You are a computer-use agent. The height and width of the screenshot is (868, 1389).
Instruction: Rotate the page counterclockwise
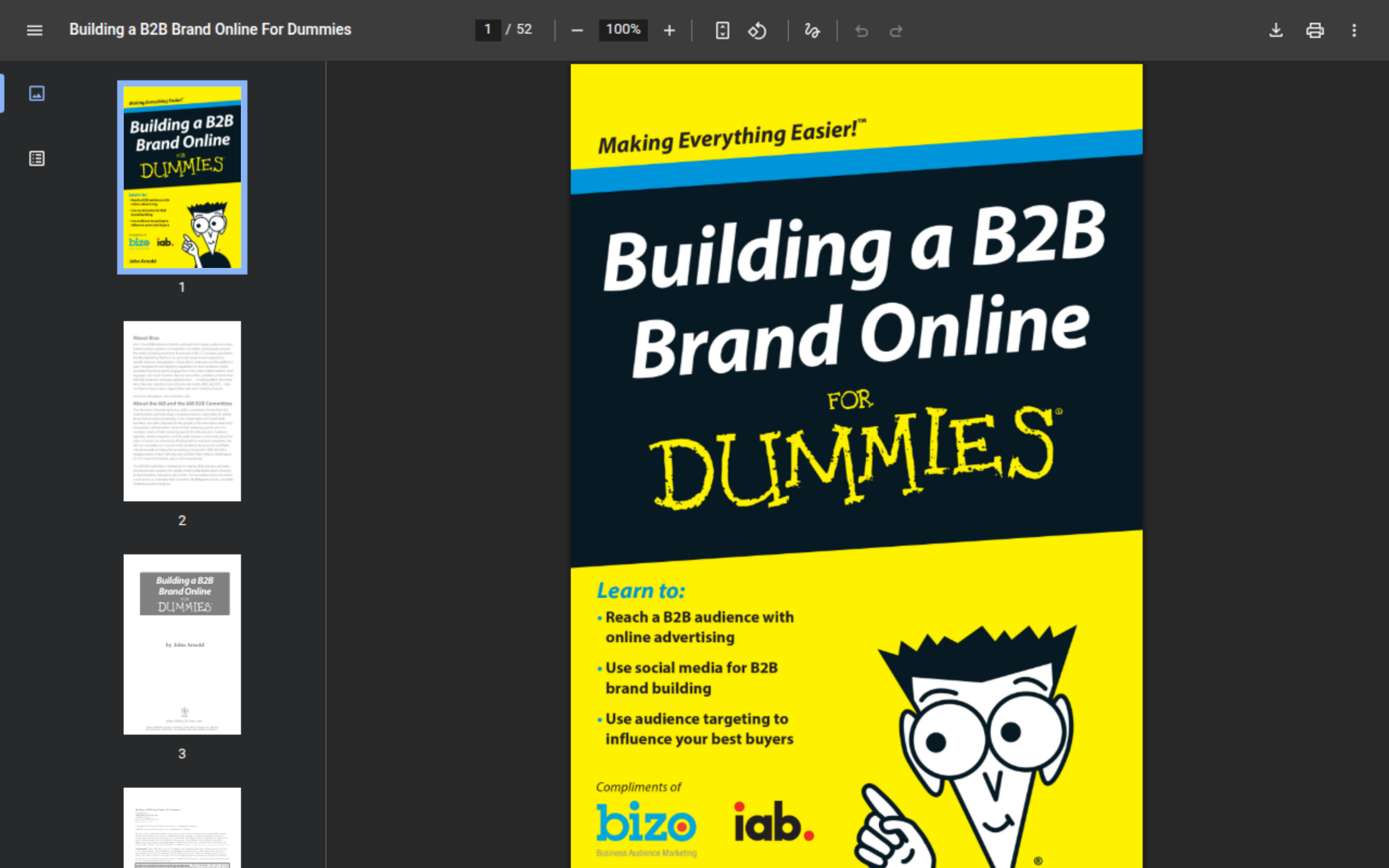tap(757, 30)
